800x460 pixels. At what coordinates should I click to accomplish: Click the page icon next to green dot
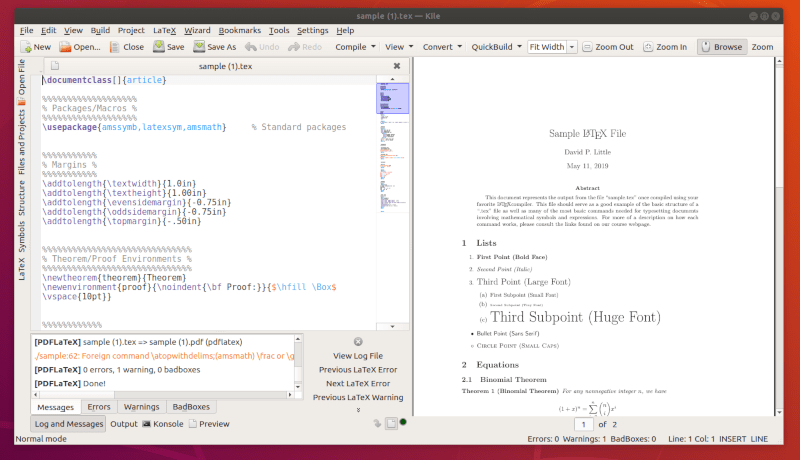(391, 423)
